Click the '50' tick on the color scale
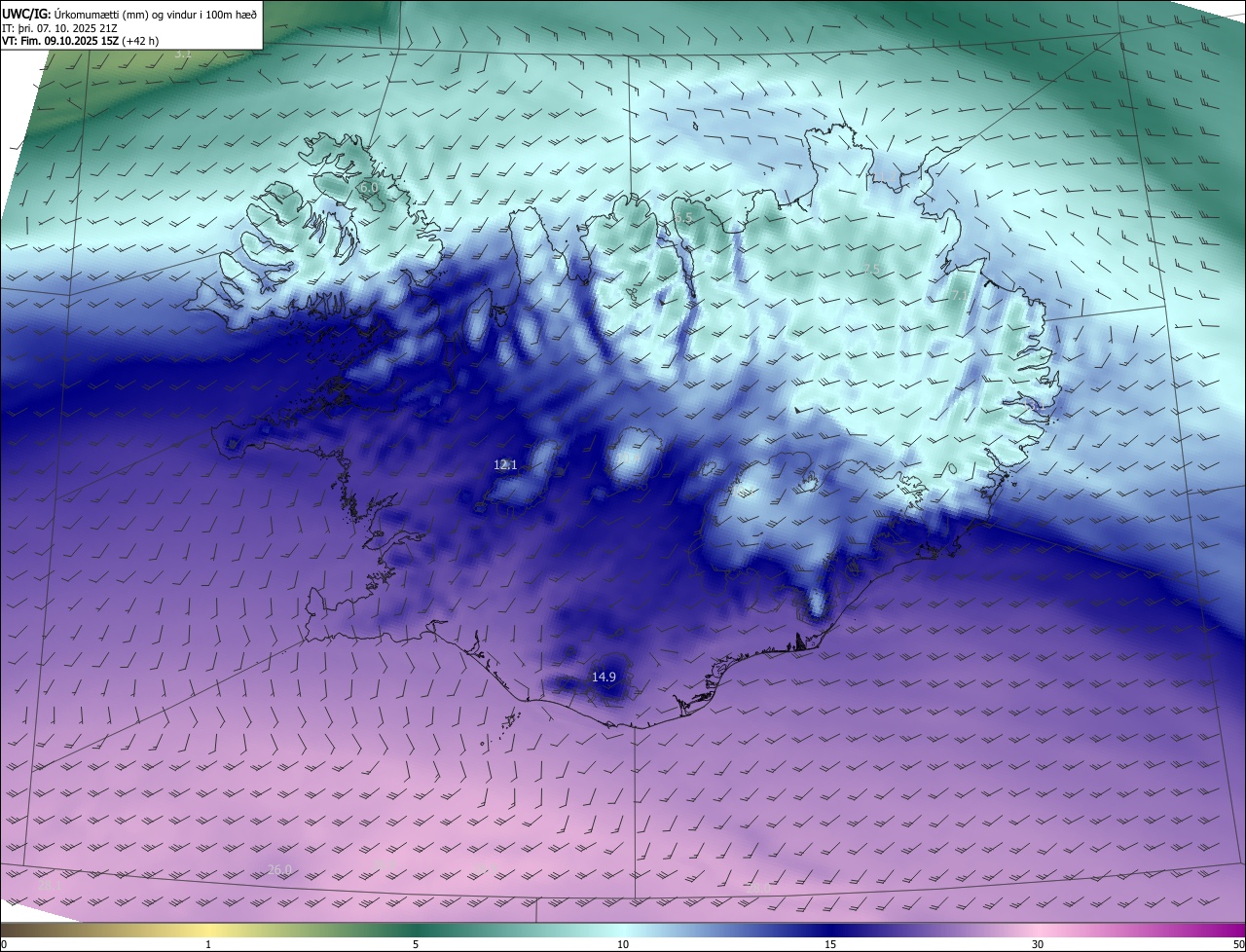The height and width of the screenshot is (952, 1246). (1238, 944)
